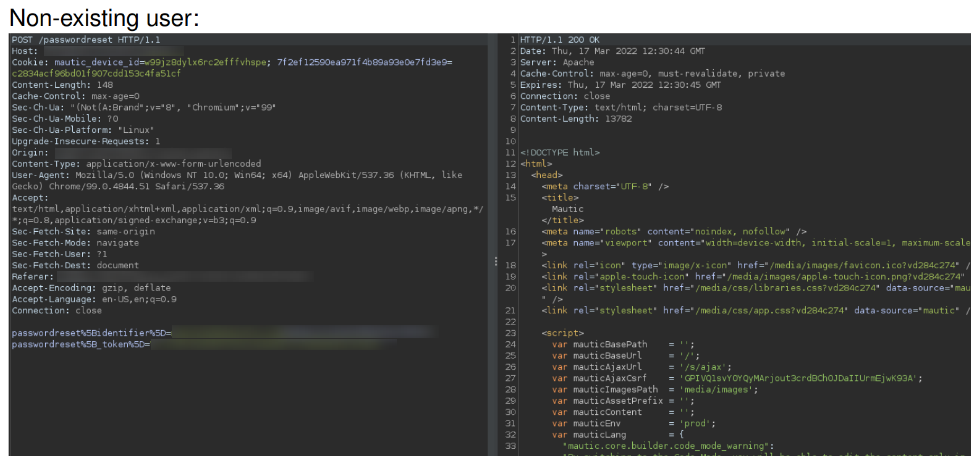Select the app.css stylesheet link
Image resolution: width=971 pixels, height=456 pixels.
point(756,310)
